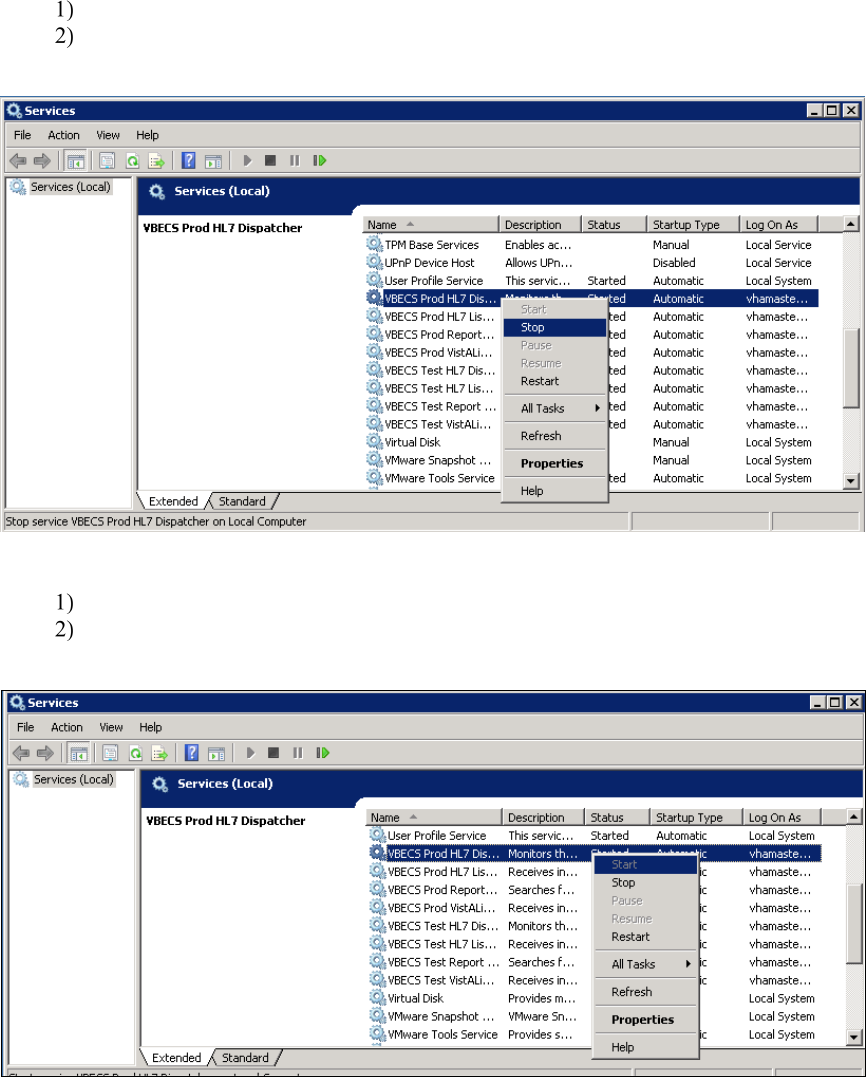Screen dimensions: 866x1077
Task: Switch to Standard tab in lower Services window
Action: click(x=245, y=1058)
